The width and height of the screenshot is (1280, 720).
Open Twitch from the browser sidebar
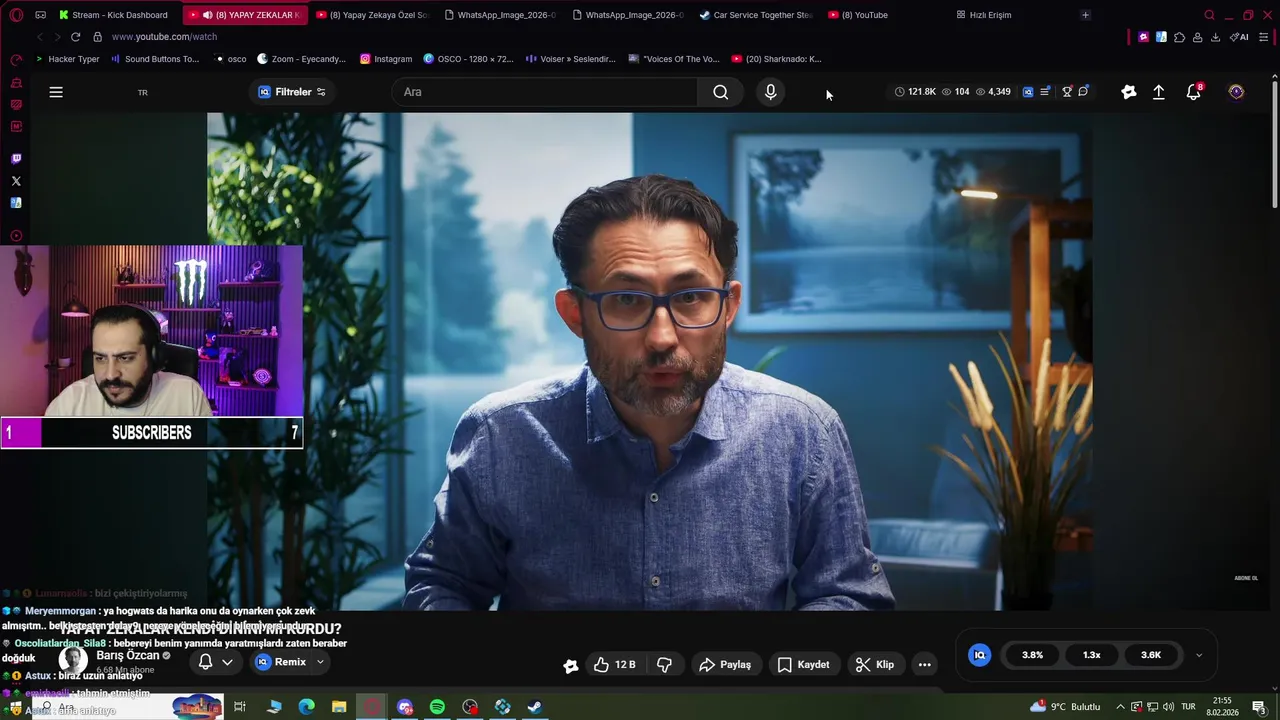(x=16, y=158)
